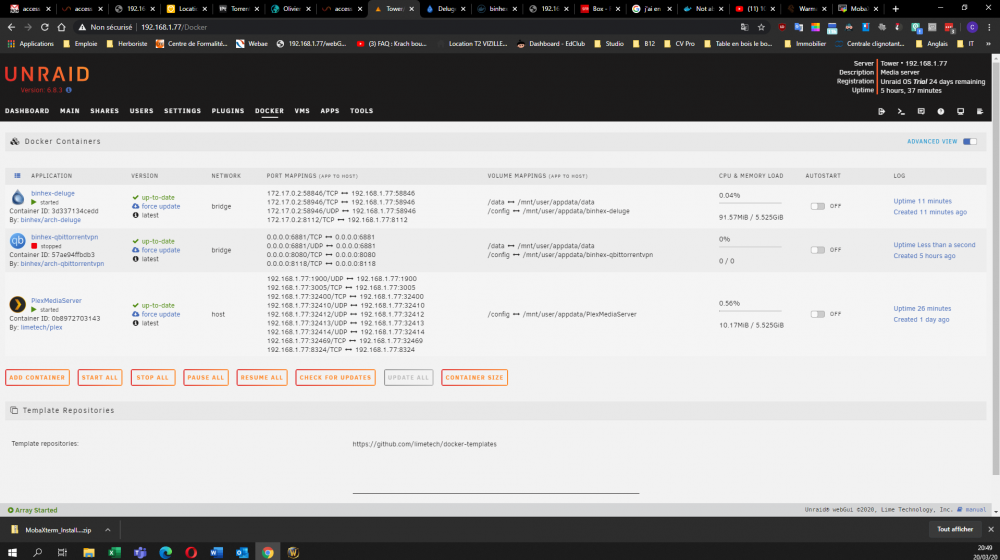Open Excel from the taskbar
1000x560 pixels.
[114, 552]
